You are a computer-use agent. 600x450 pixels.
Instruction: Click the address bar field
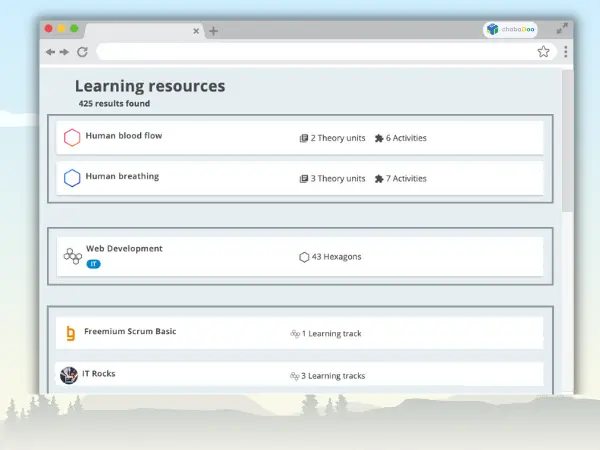(325, 52)
